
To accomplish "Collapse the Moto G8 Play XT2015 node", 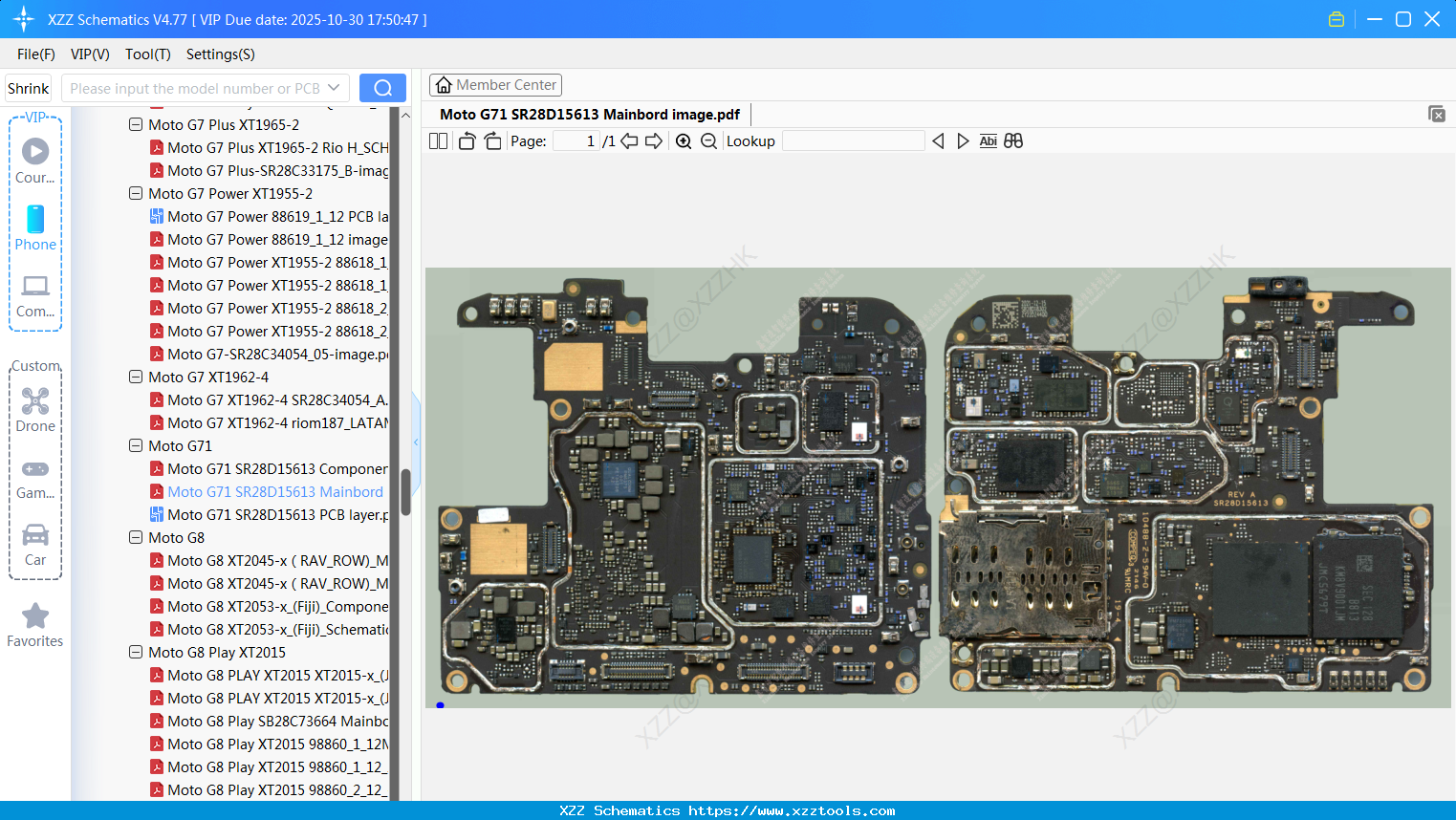I will [135, 652].
